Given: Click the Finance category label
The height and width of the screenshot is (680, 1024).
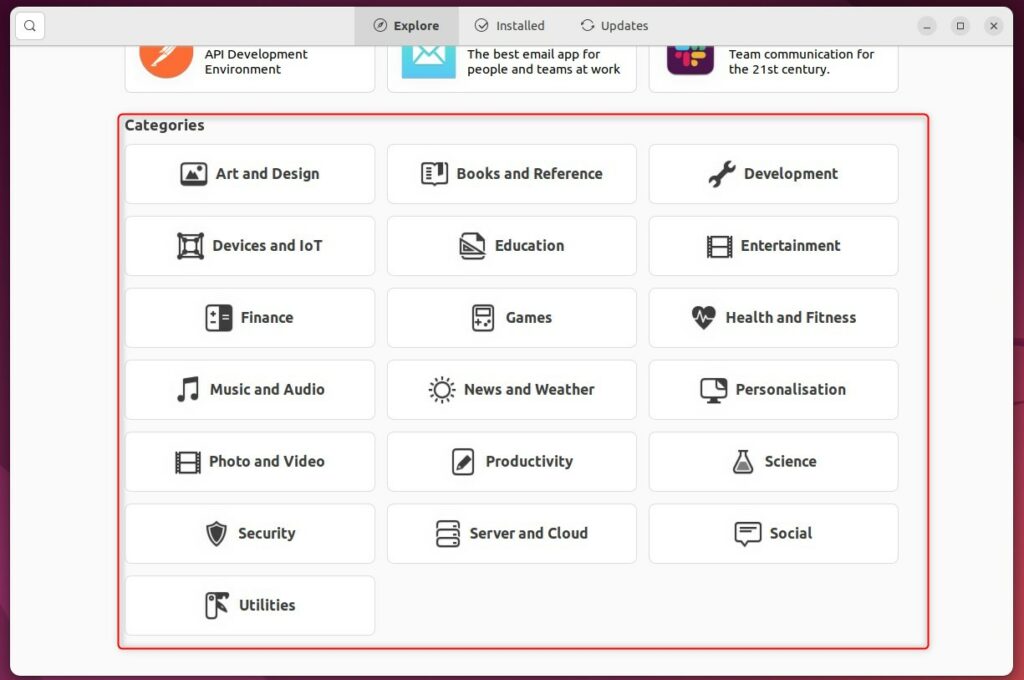Looking at the screenshot, I should [267, 317].
